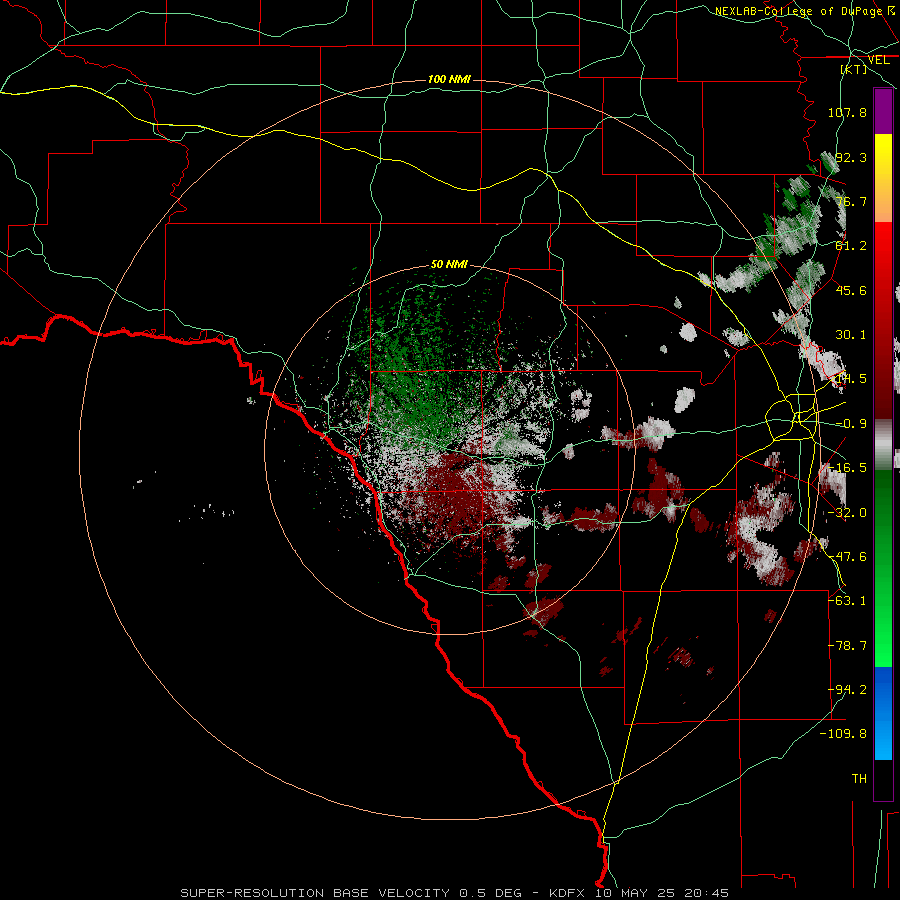This screenshot has width=900, height=900.
Task: Click the 45.6 velocity scale value
Action: [x=851, y=290]
